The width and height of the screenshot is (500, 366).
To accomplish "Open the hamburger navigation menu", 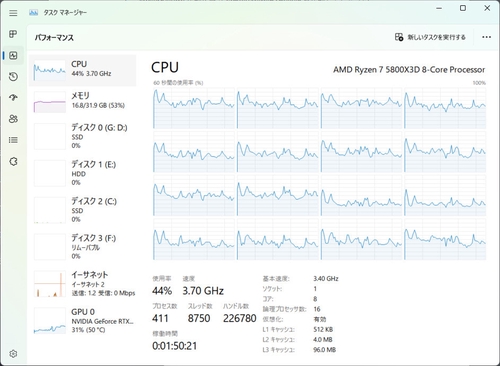I will tap(13, 13).
